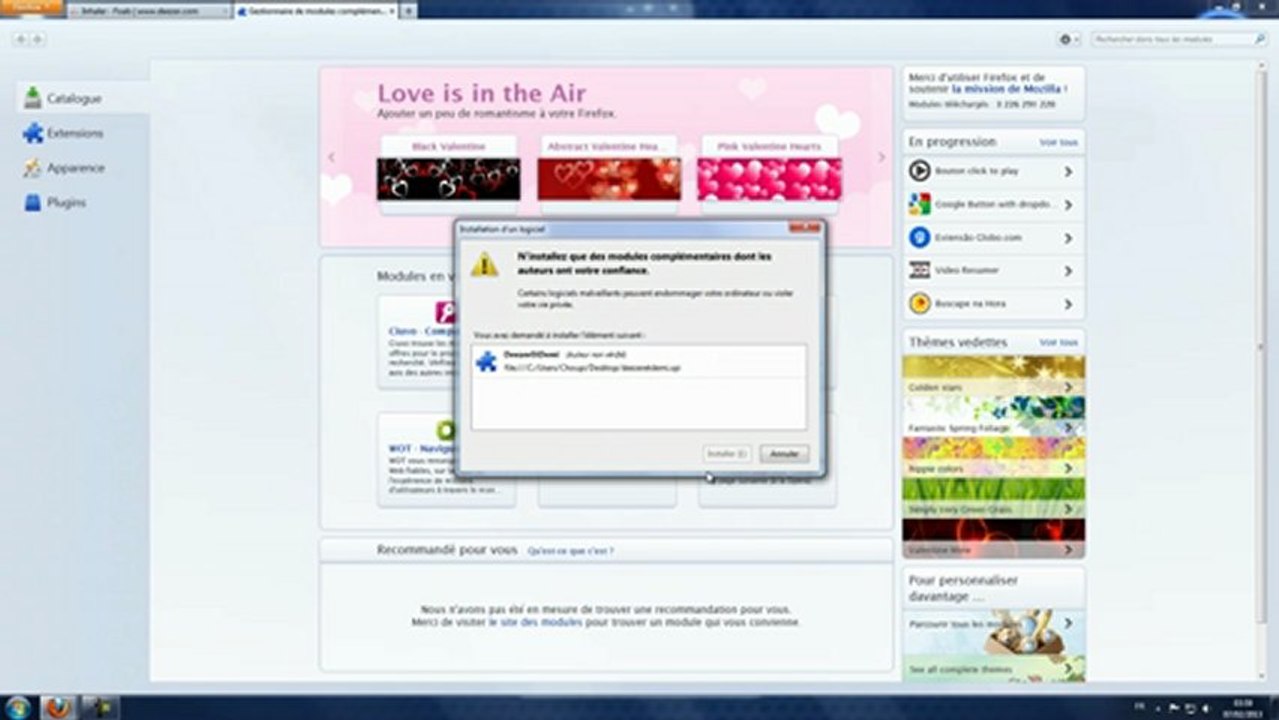Open the orange Firefox menu button
The image size is (1279, 720).
pyautogui.click(x=32, y=7)
